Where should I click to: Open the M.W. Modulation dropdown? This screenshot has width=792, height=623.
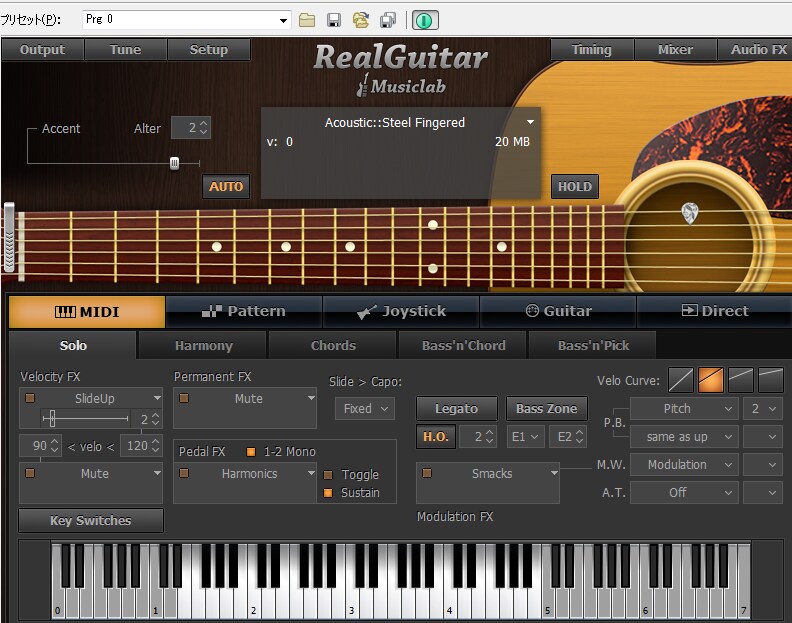[684, 464]
